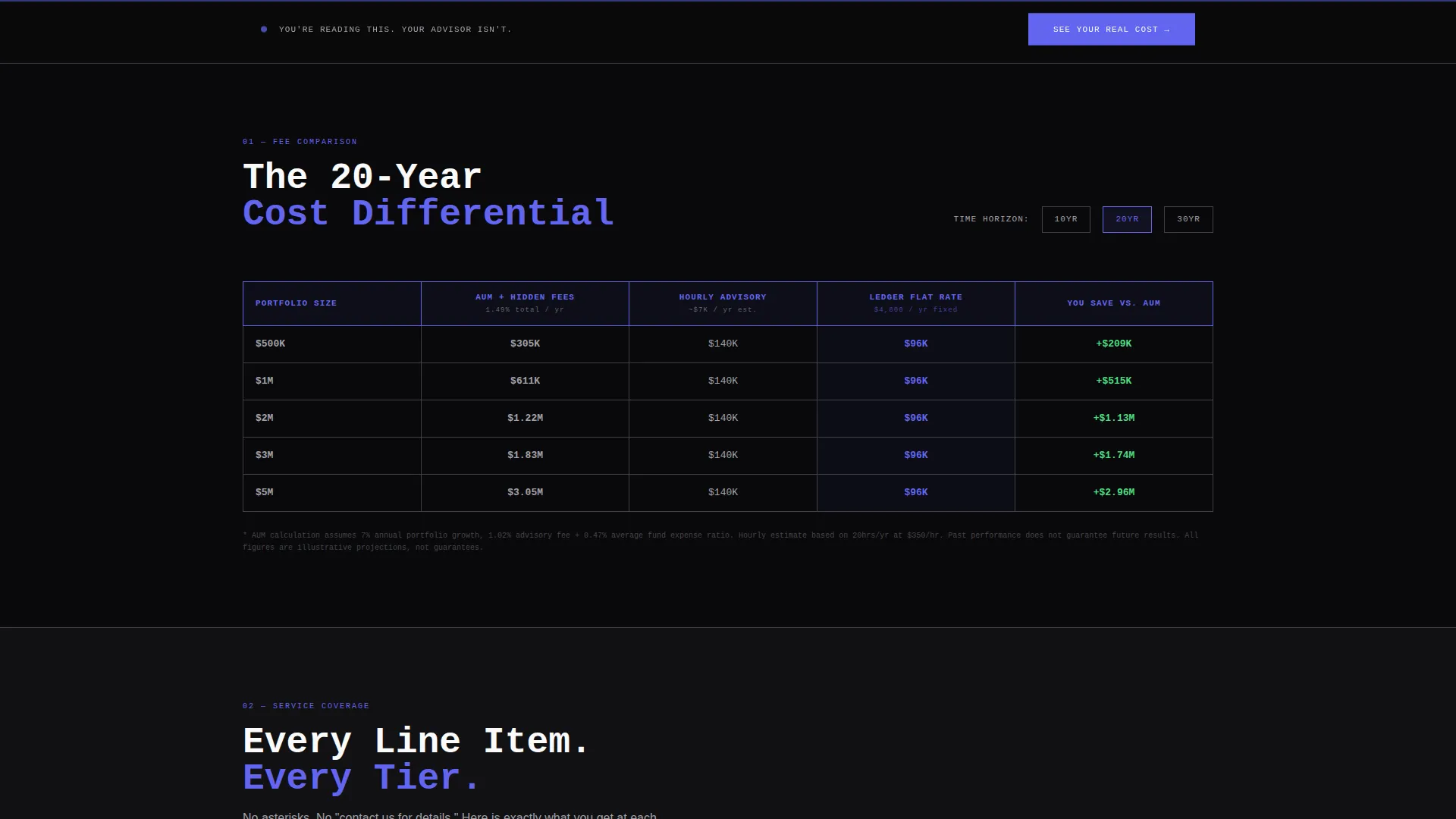Click the +$2.96M savings value

pos(1113,492)
